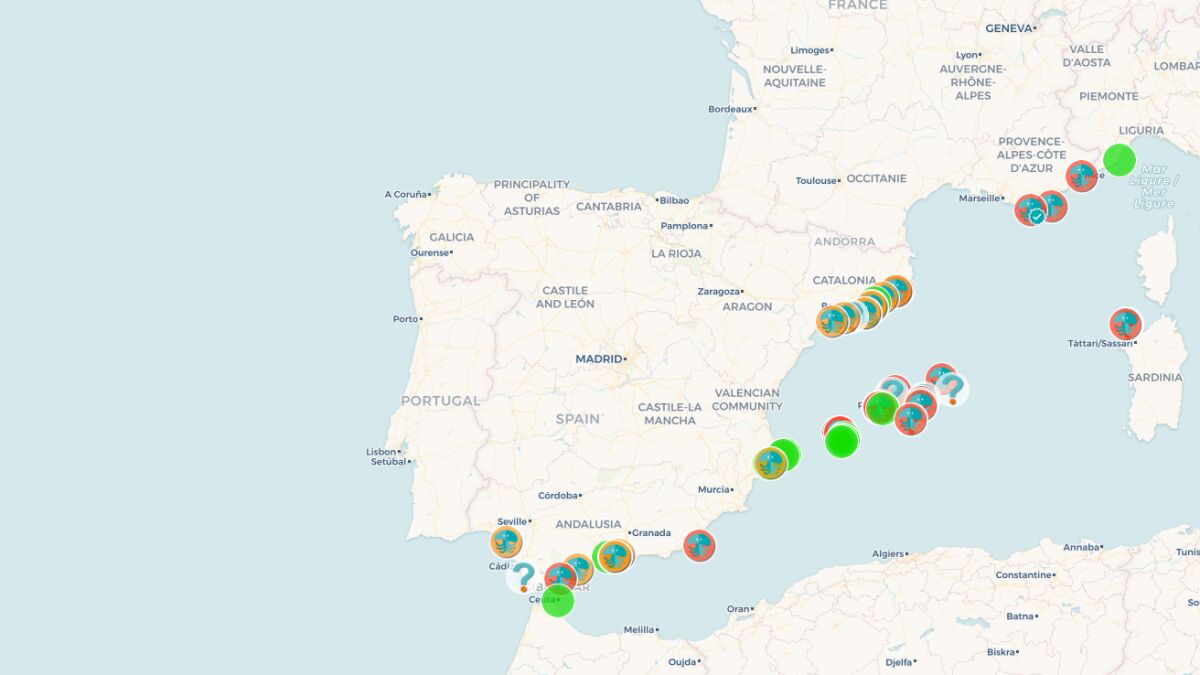Click the Madrid city label
This screenshot has width=1200, height=675.
click(600, 359)
